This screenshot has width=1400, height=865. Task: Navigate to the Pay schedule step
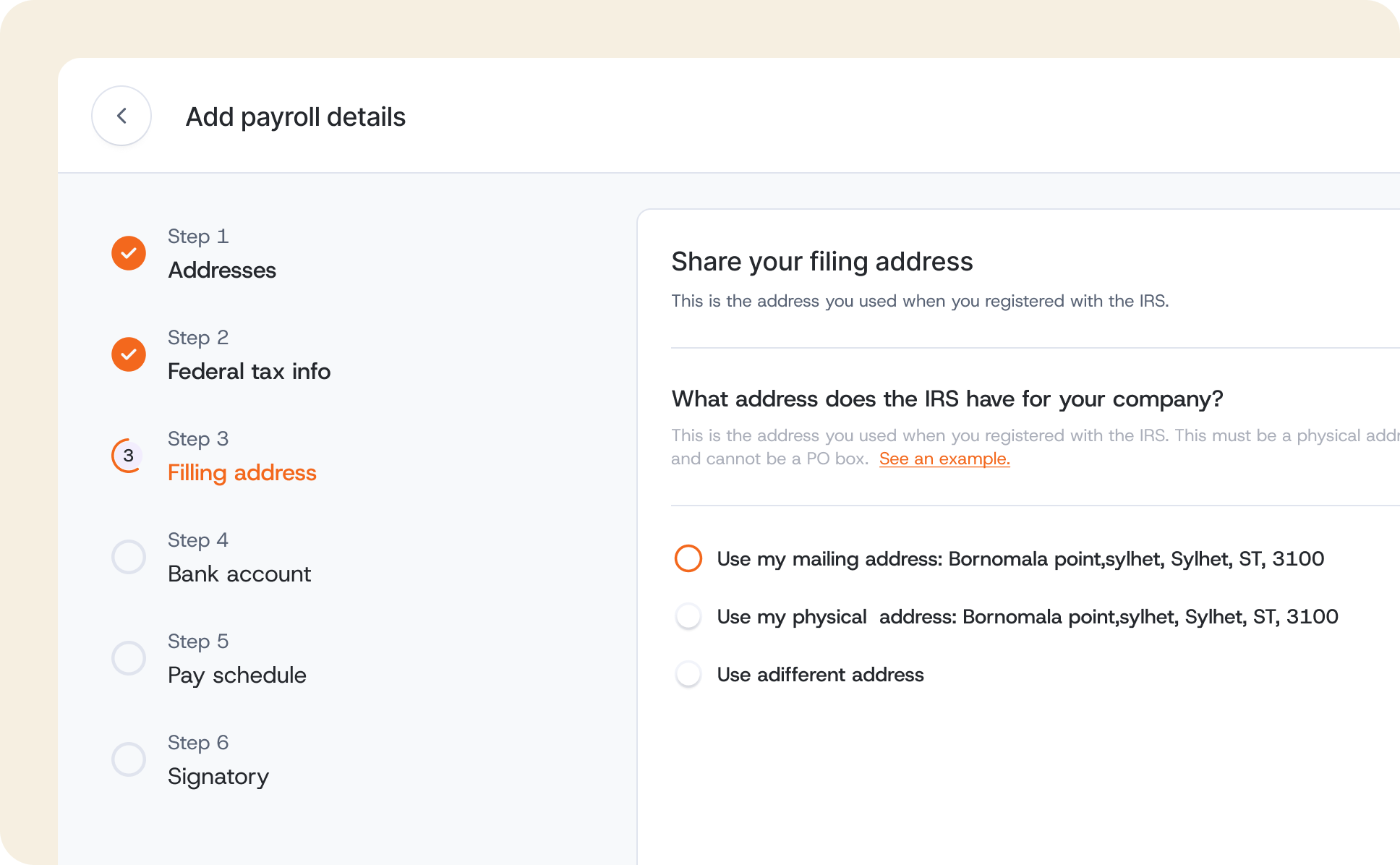point(236,675)
